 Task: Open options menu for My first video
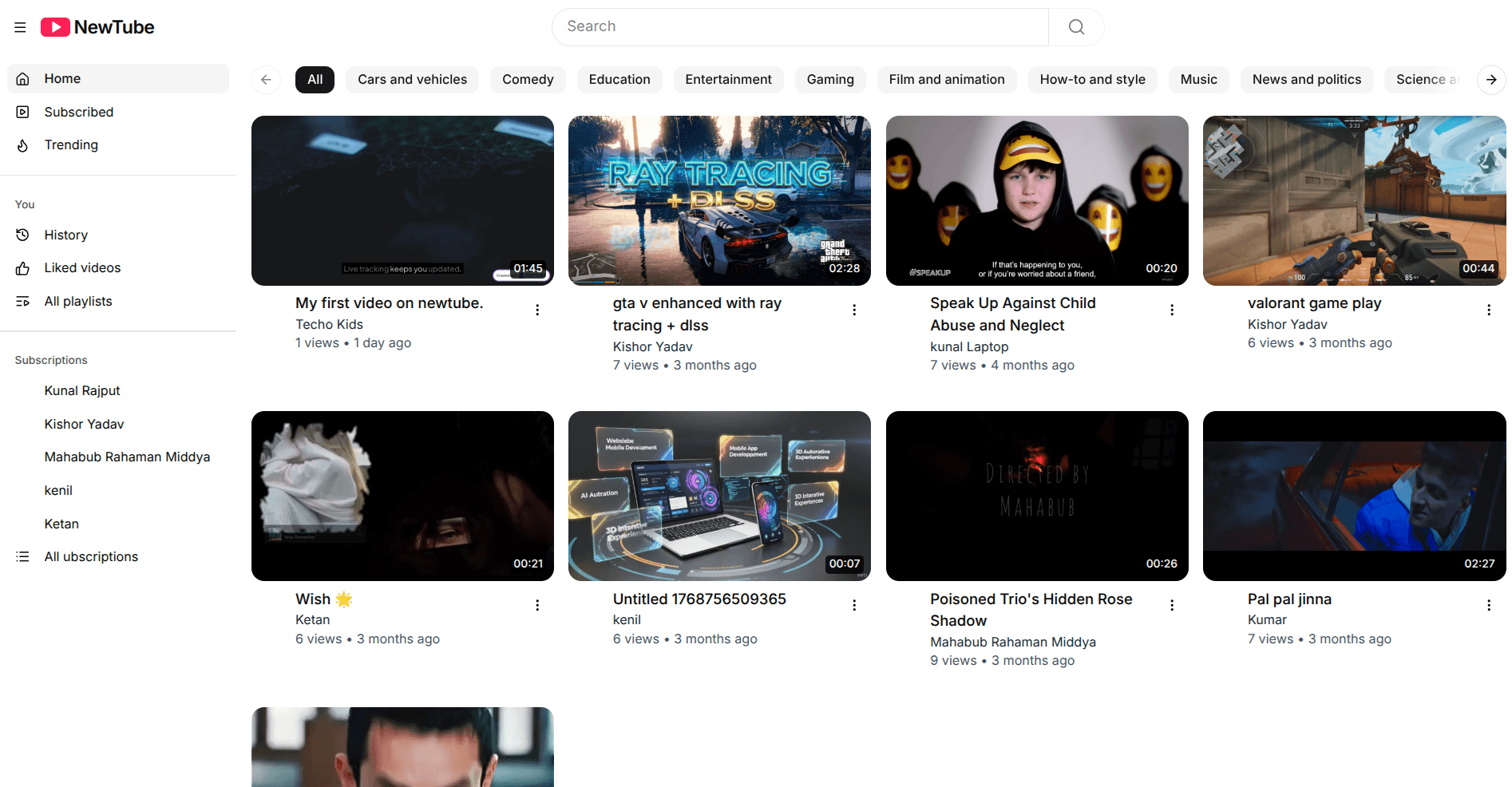point(537,310)
